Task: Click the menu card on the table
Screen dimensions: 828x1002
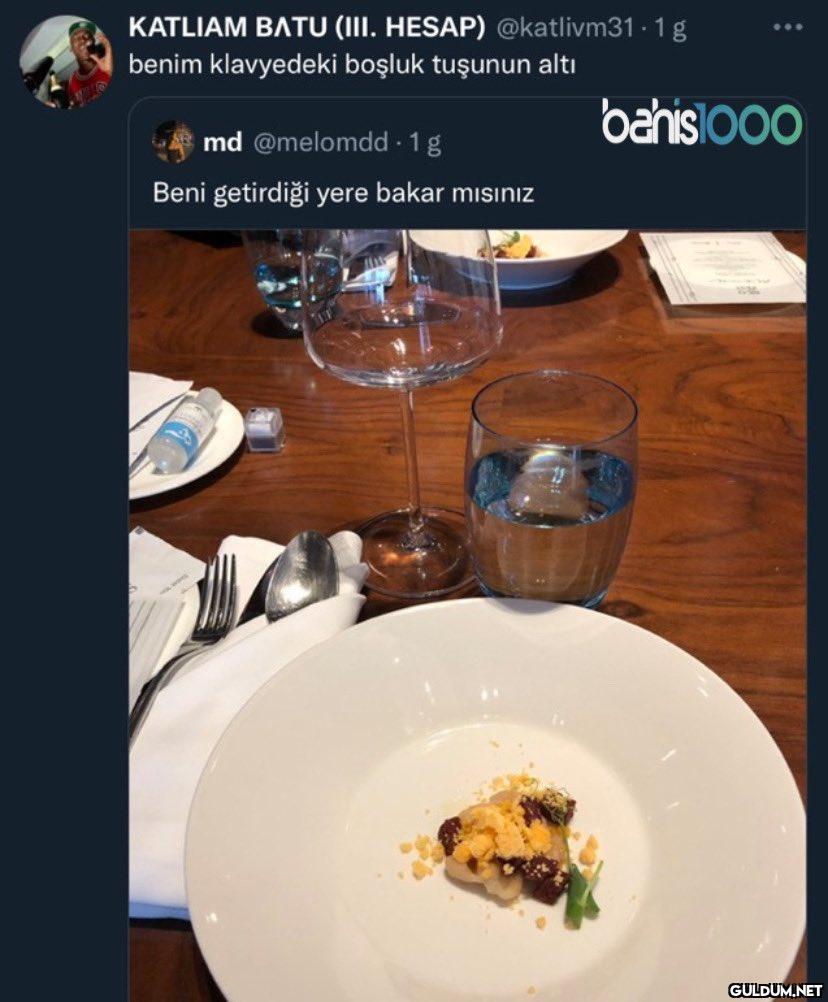Action: (x=722, y=266)
